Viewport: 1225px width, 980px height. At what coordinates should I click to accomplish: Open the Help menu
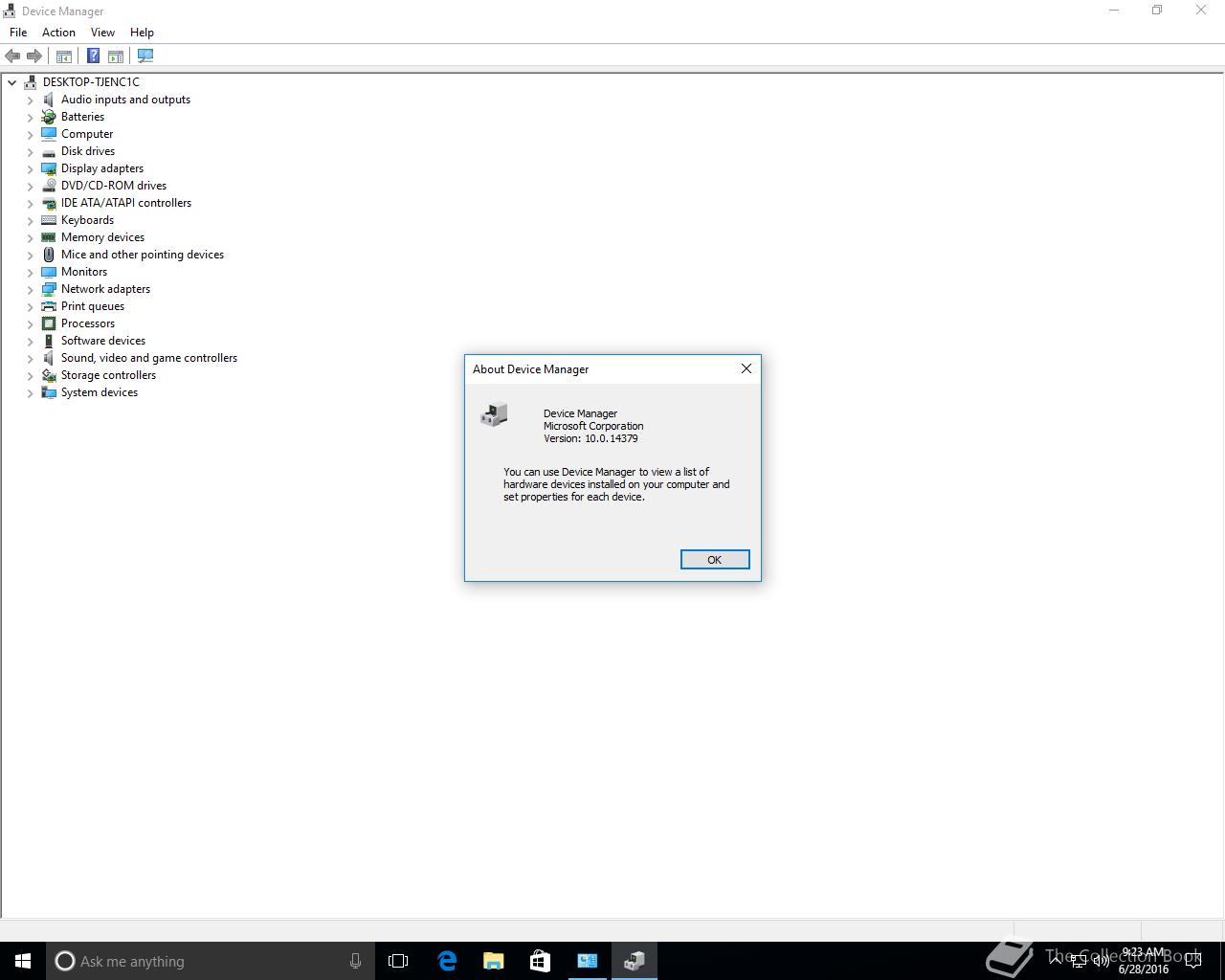(x=142, y=33)
